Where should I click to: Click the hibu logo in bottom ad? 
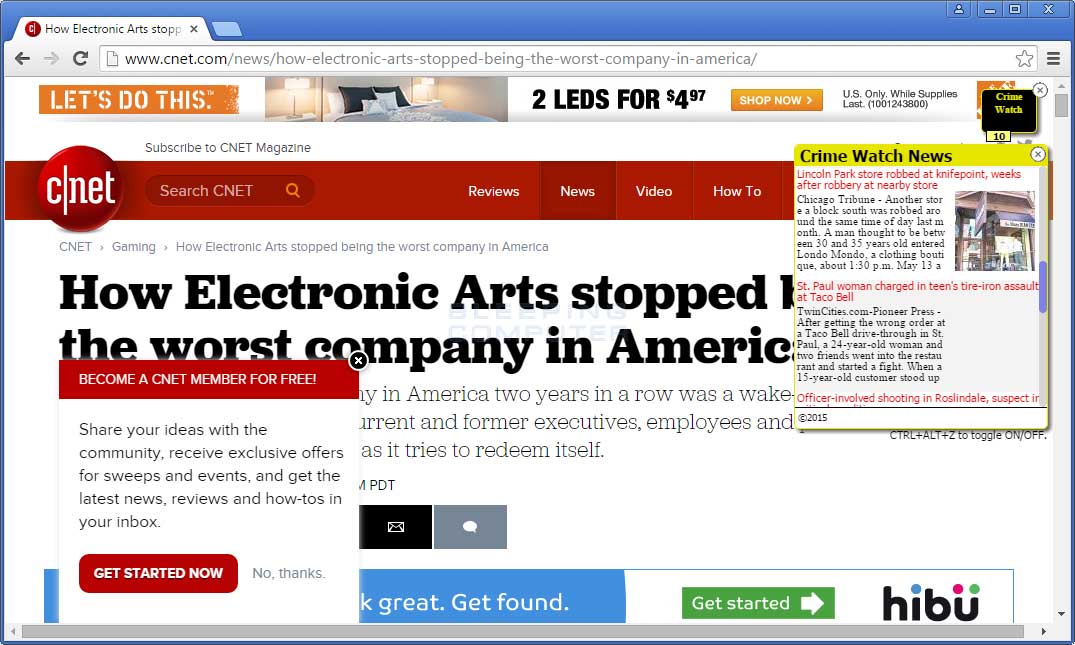pyautogui.click(x=931, y=602)
